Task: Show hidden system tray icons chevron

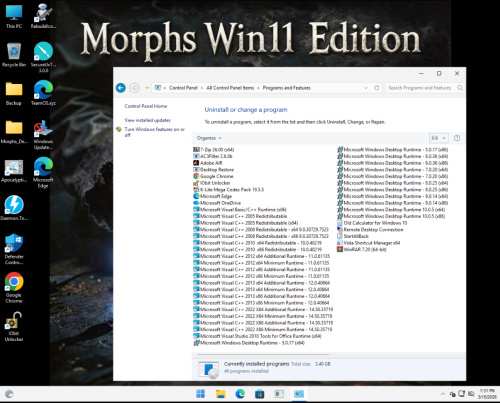Action: [x=443, y=394]
